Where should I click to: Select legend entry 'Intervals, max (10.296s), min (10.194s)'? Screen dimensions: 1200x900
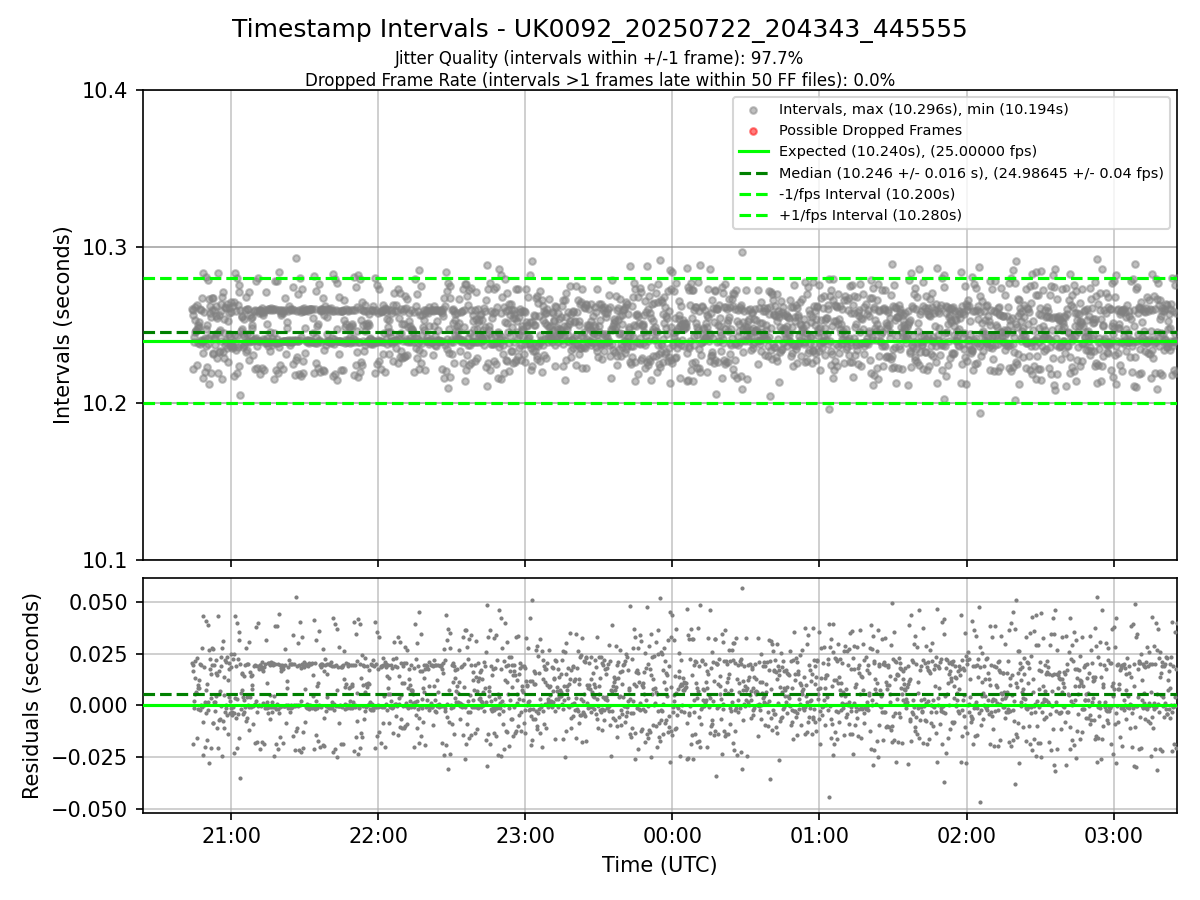point(924,109)
